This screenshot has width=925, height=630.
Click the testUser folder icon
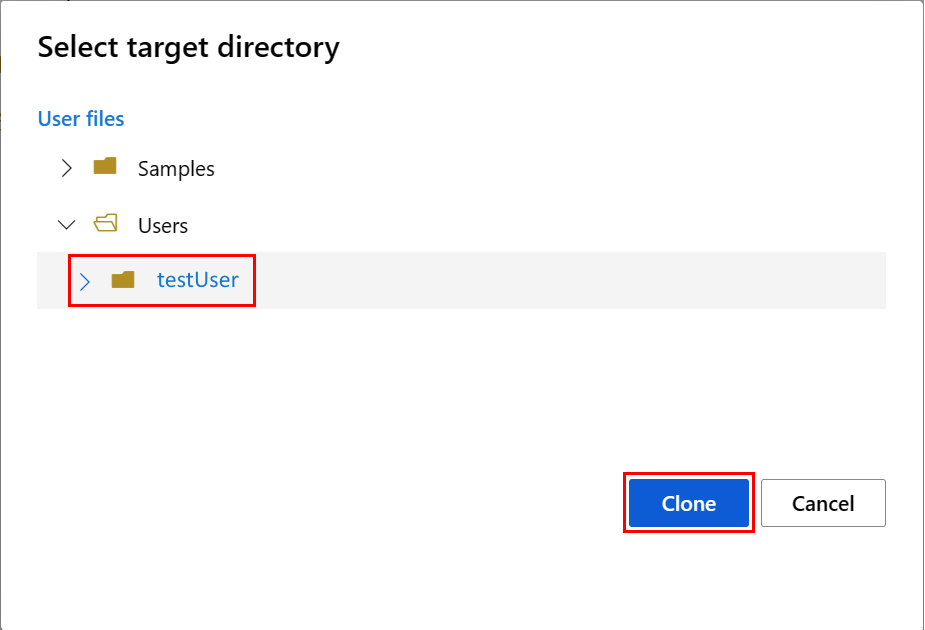coord(123,280)
